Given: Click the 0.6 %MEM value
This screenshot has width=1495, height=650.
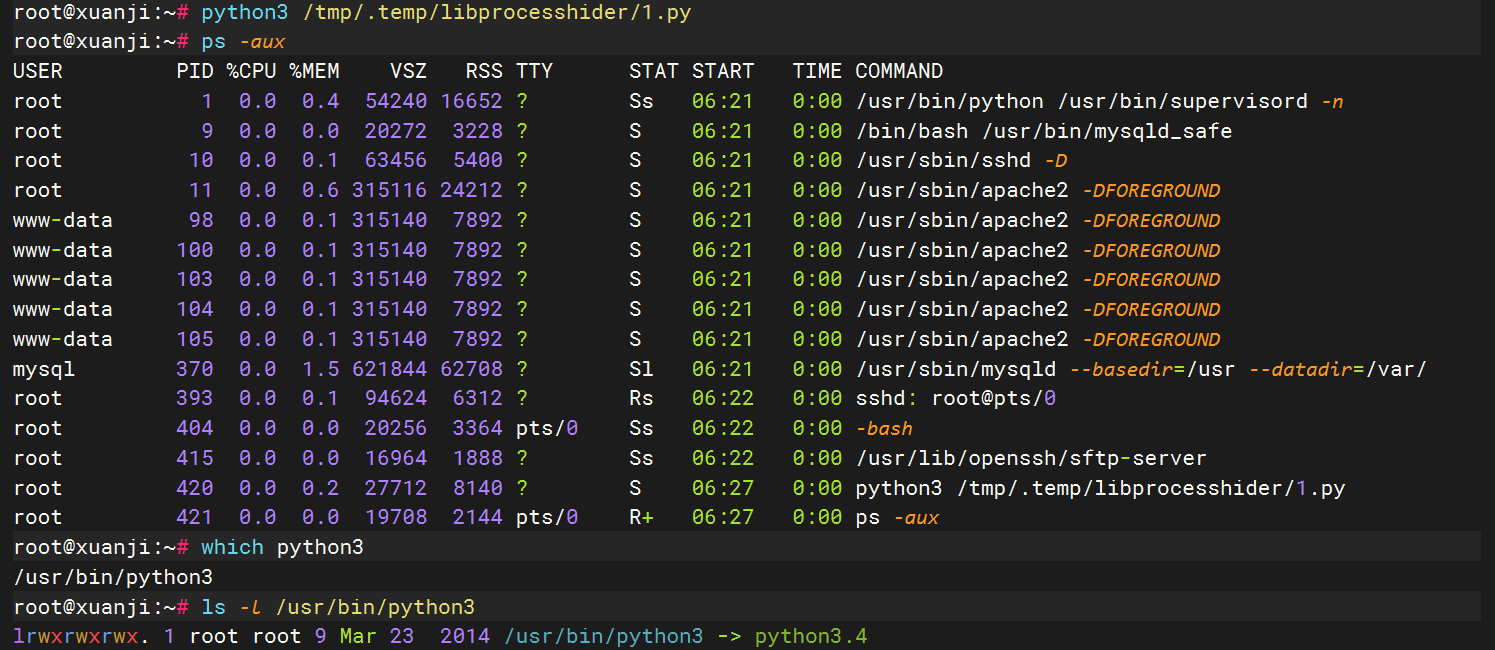Looking at the screenshot, I should tap(321, 190).
